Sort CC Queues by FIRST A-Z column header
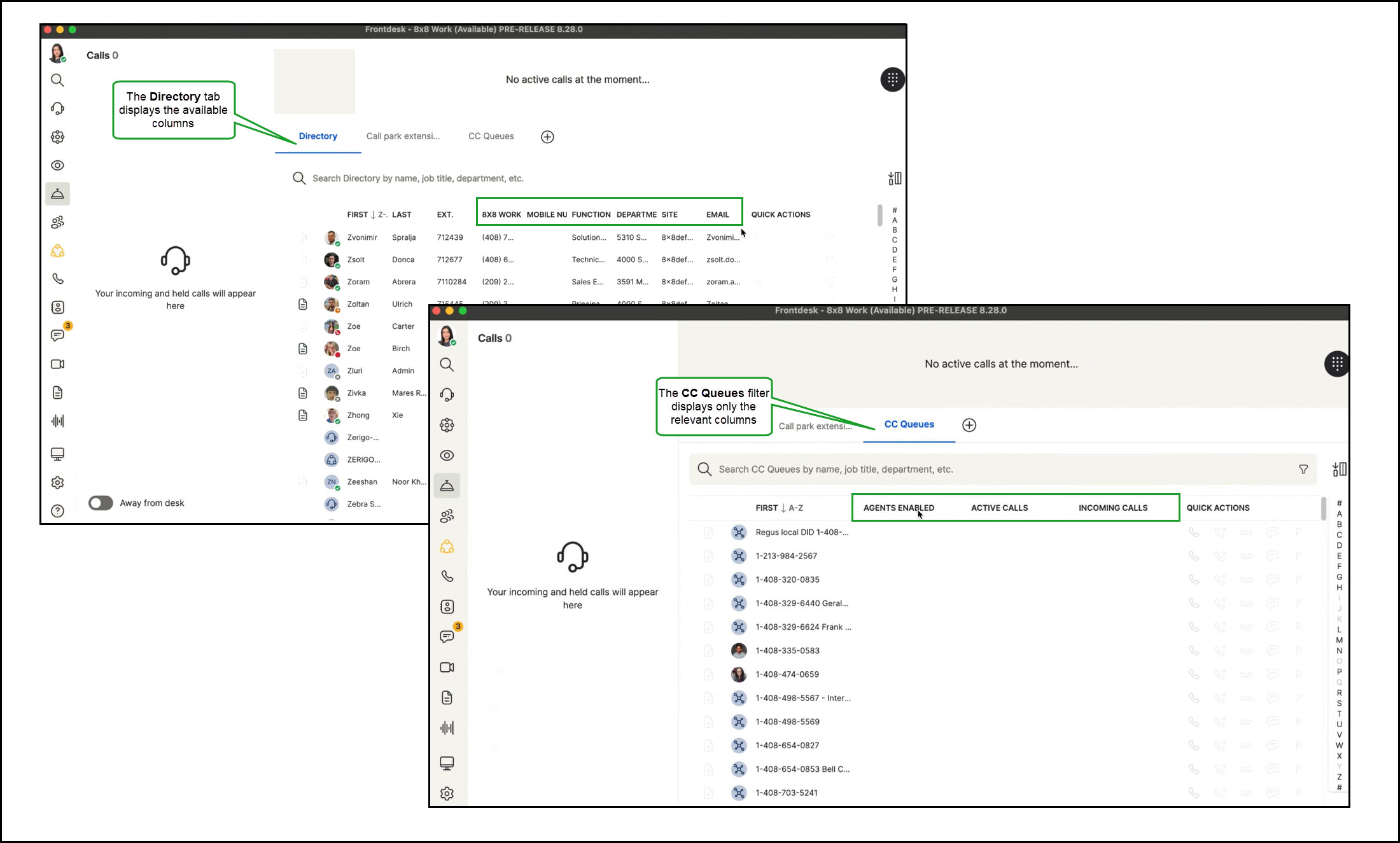1400x843 pixels. 779,508
